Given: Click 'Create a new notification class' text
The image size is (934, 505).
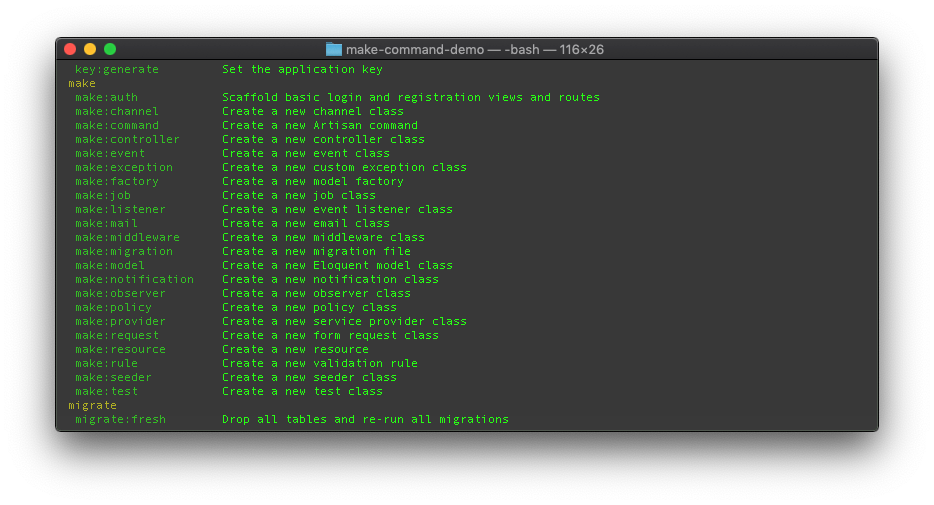Looking at the screenshot, I should 331,279.
